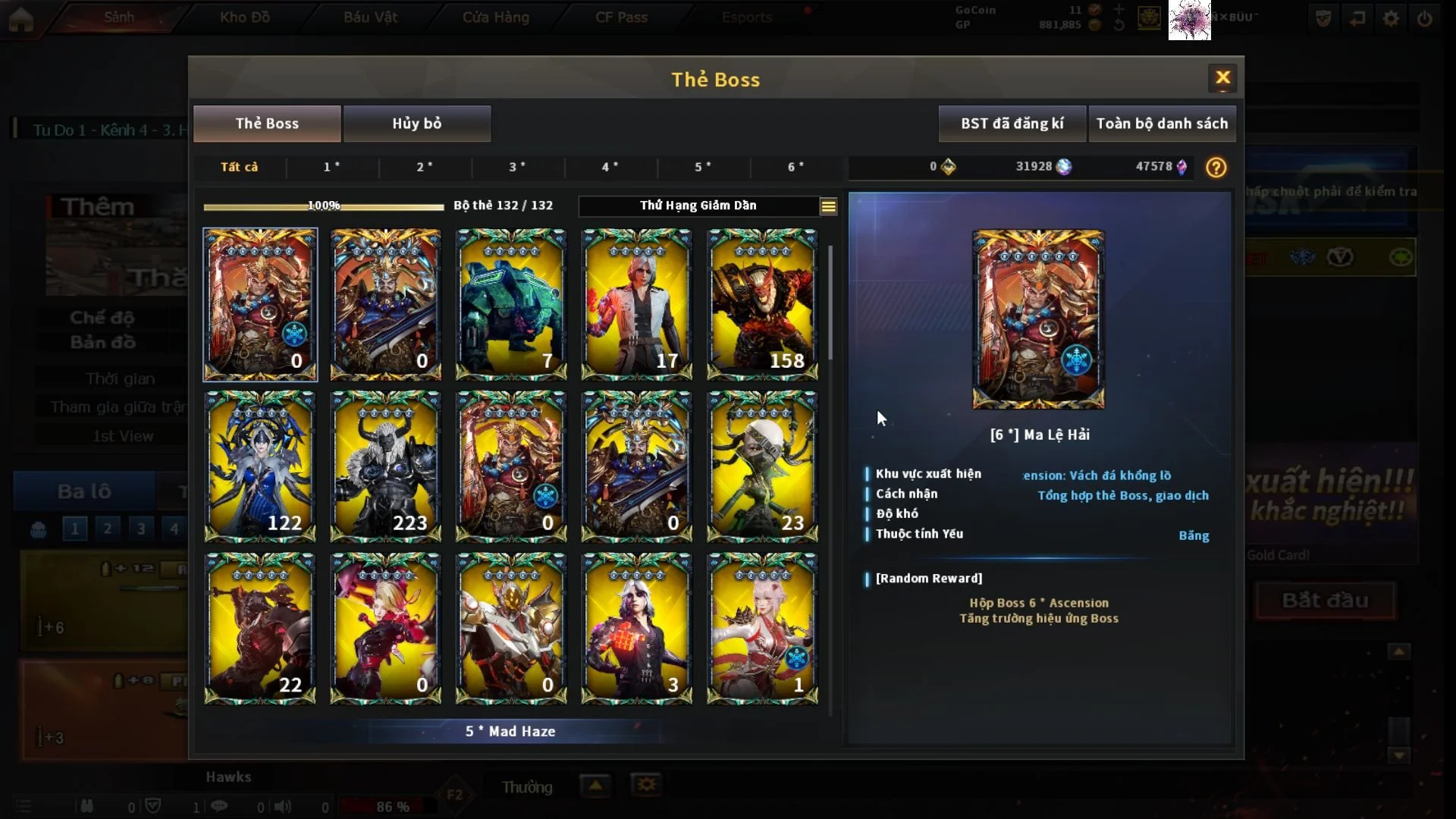Select boss card with count 23

762,466
